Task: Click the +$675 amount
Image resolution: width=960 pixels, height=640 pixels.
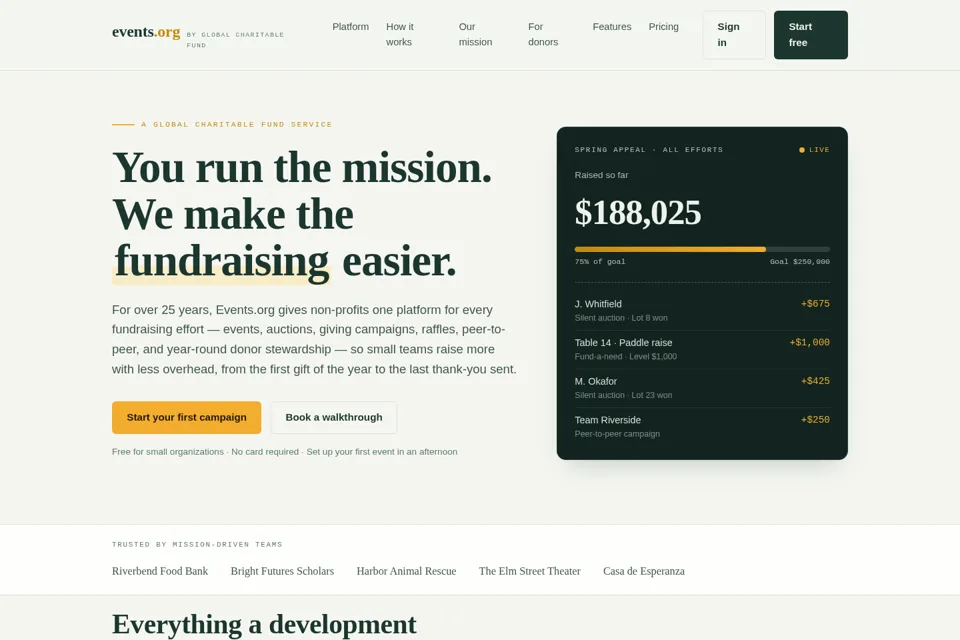Action: coord(815,304)
